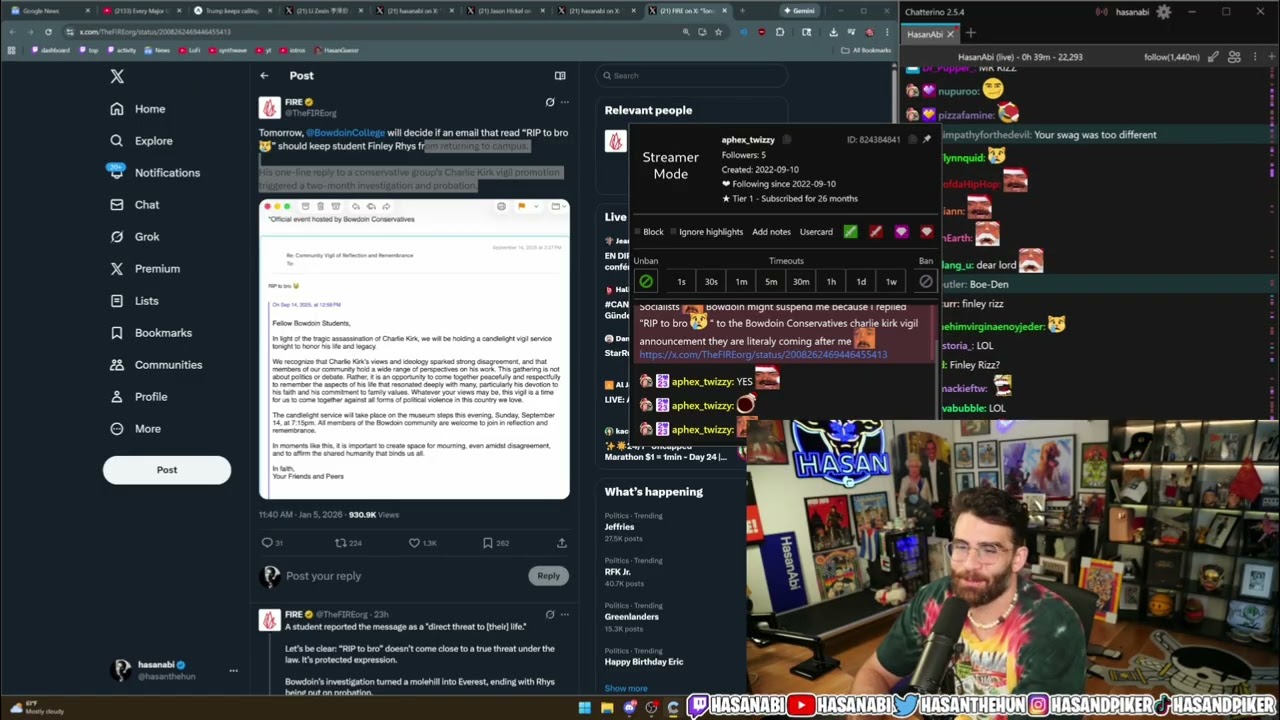Open the RFK Jr. trending topic
The width and height of the screenshot is (1280, 720).
[618, 572]
